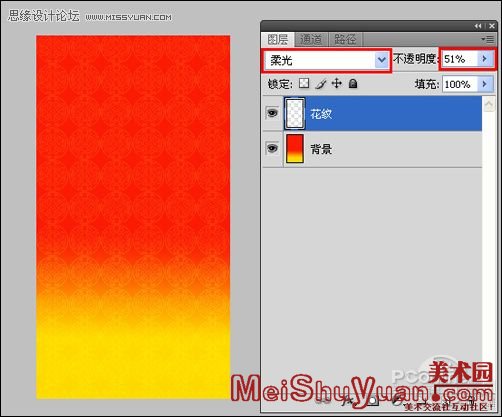Click the 100% fill value field
The image size is (502, 417).
460,84
